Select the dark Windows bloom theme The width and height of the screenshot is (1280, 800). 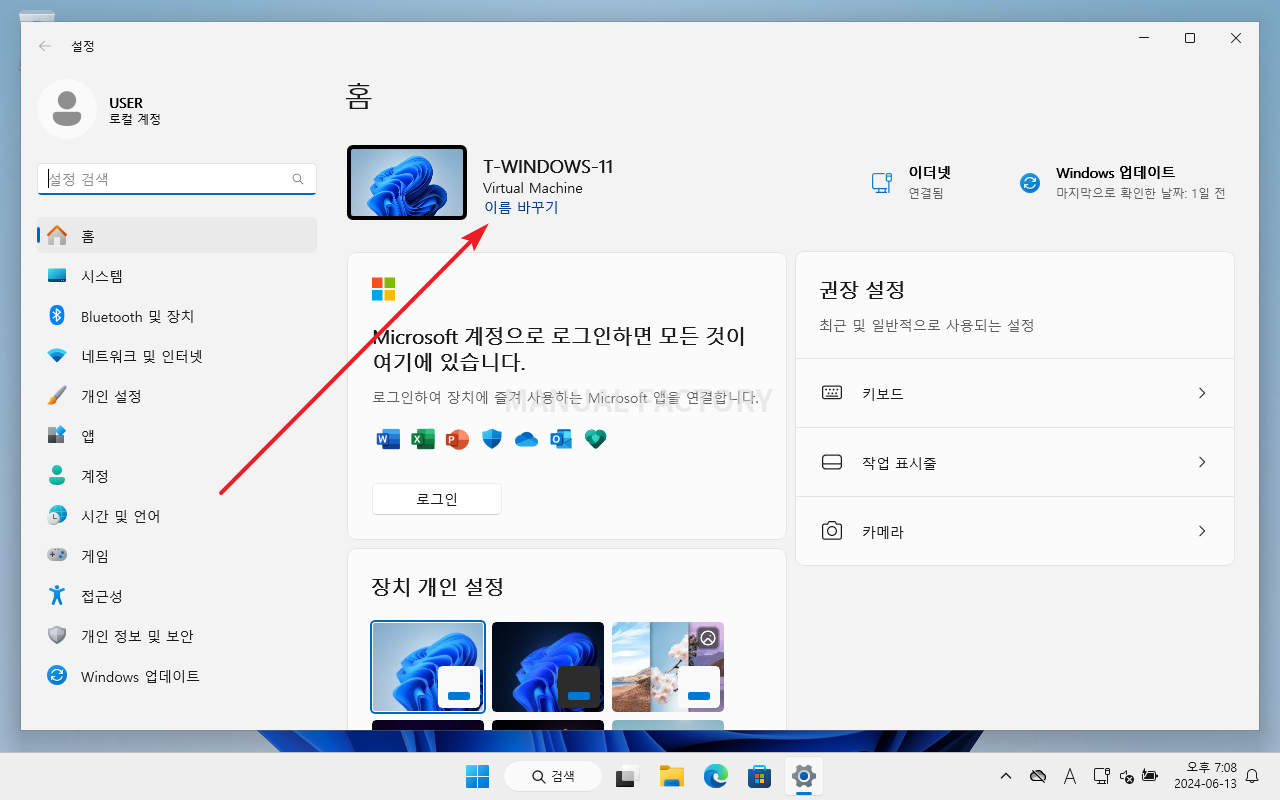pos(548,666)
